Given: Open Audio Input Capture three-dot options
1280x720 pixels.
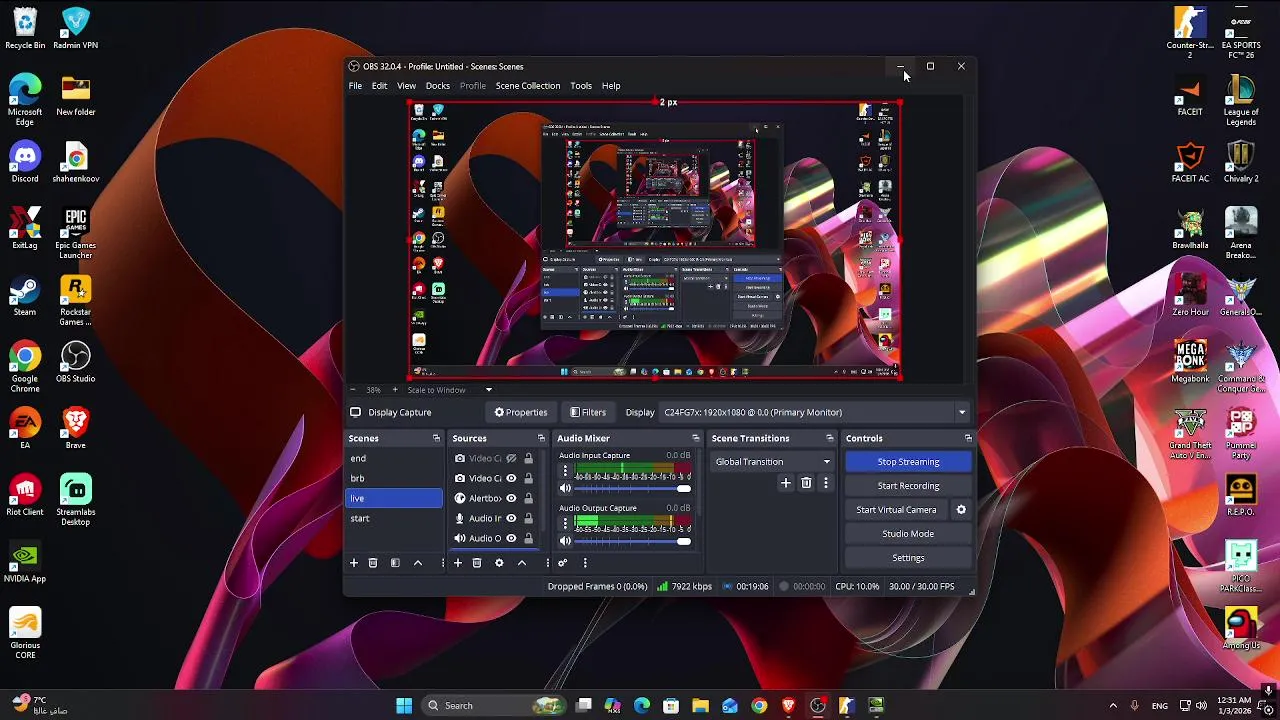Looking at the screenshot, I should coord(565,470).
